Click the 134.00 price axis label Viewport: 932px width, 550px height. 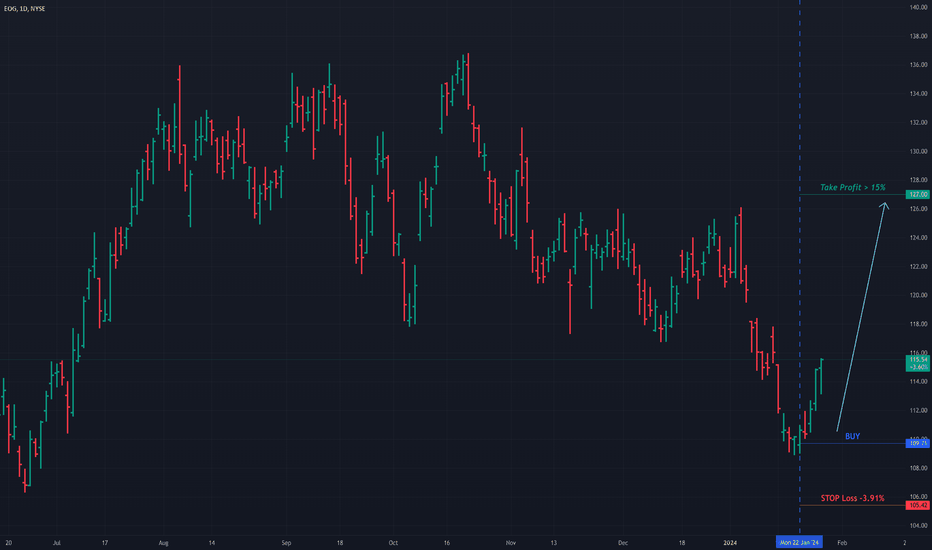tap(918, 94)
